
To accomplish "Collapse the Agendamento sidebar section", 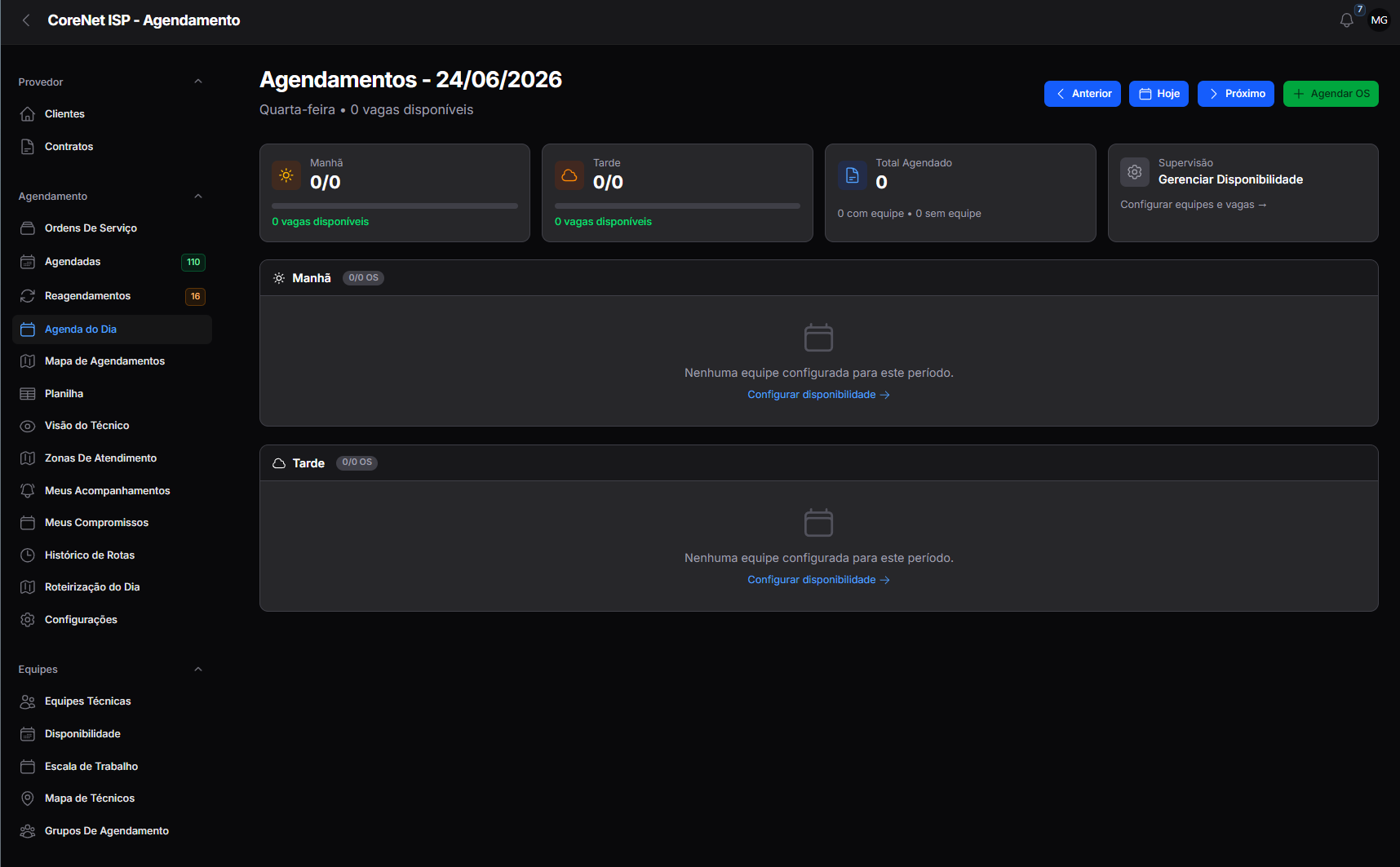I will pyautogui.click(x=197, y=197).
